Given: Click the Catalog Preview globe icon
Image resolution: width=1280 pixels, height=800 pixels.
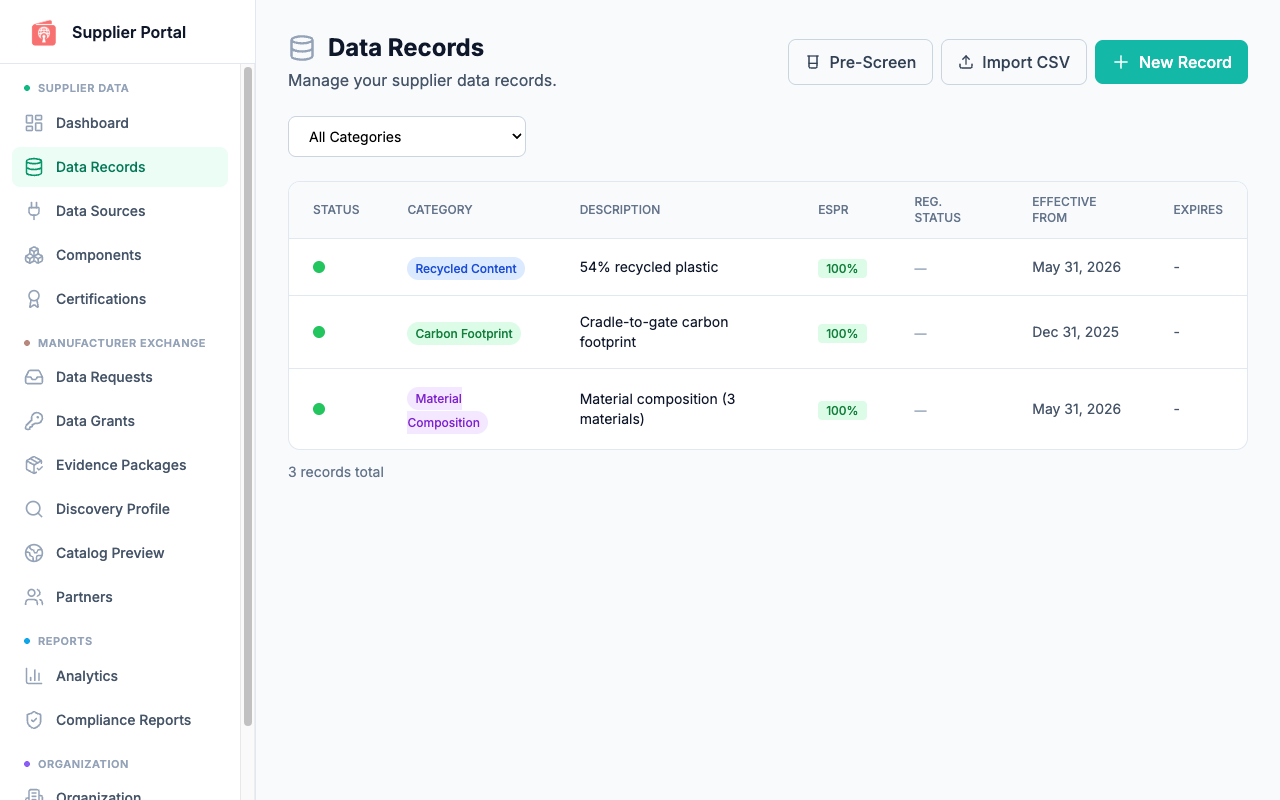Looking at the screenshot, I should [x=34, y=553].
